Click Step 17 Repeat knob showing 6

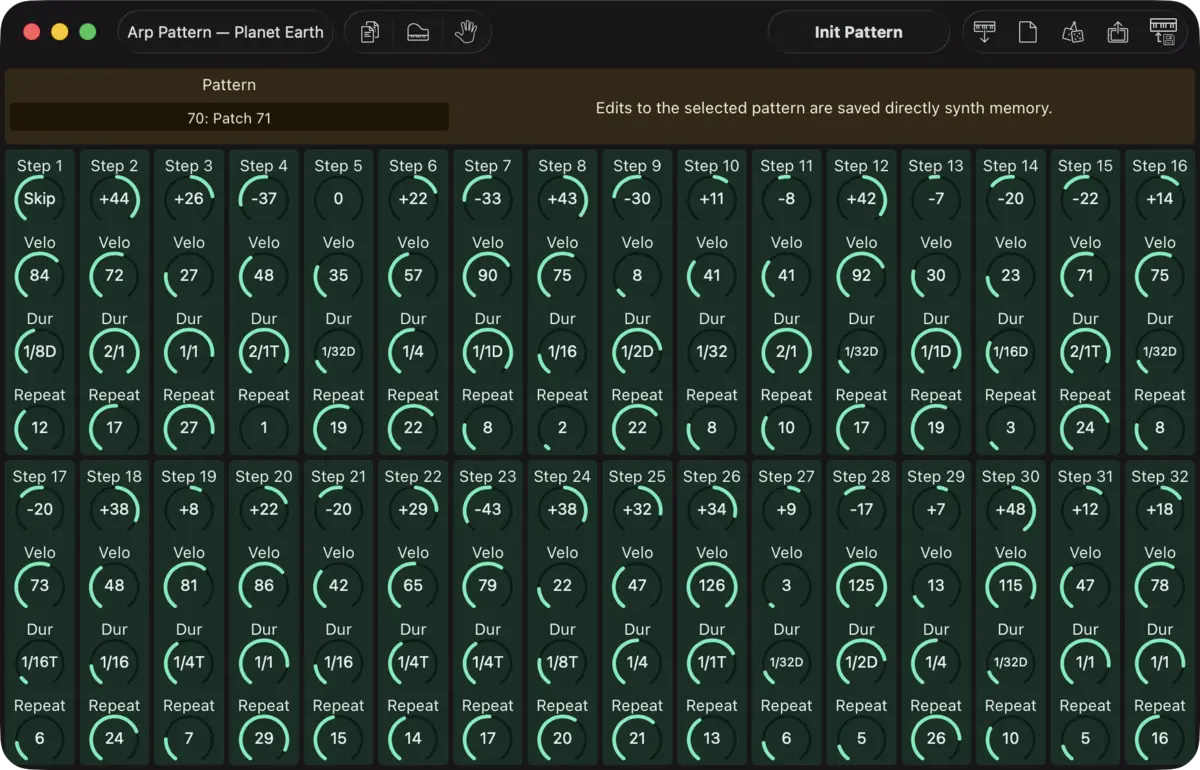point(40,739)
